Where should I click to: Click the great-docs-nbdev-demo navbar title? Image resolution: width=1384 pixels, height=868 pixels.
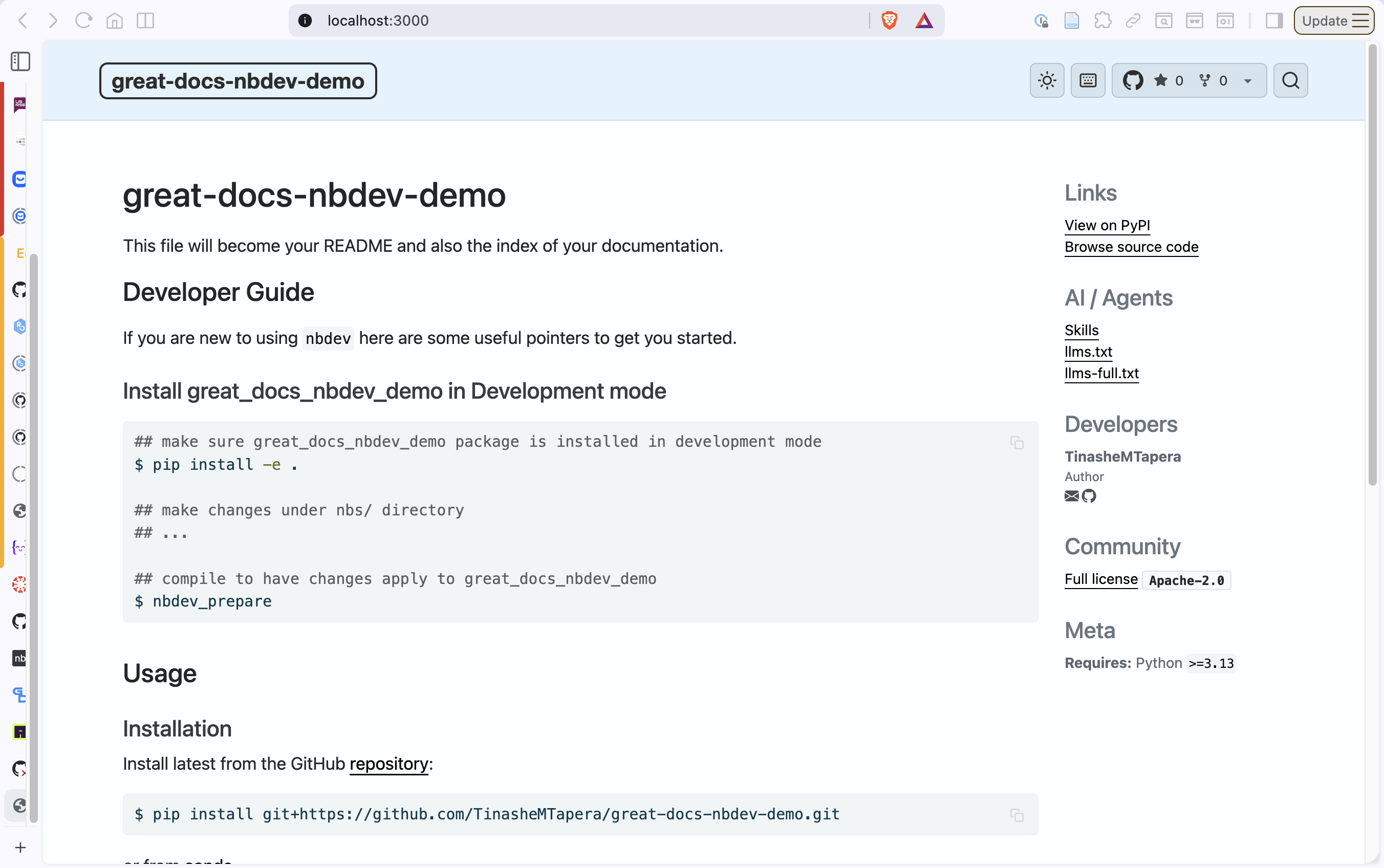(237, 81)
